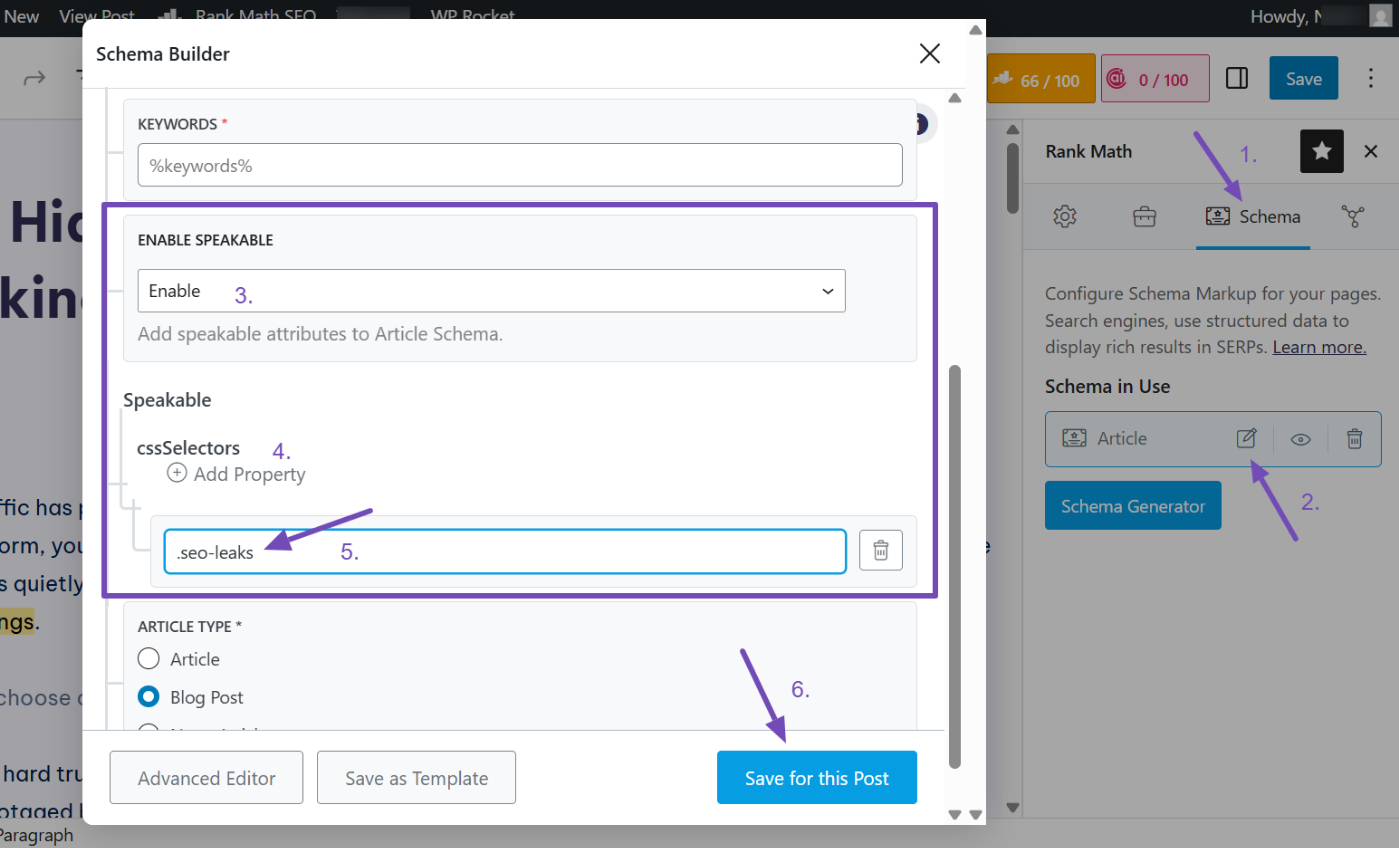Open the Advanced Editor
Viewport: 1399px width, 848px height.
207,778
